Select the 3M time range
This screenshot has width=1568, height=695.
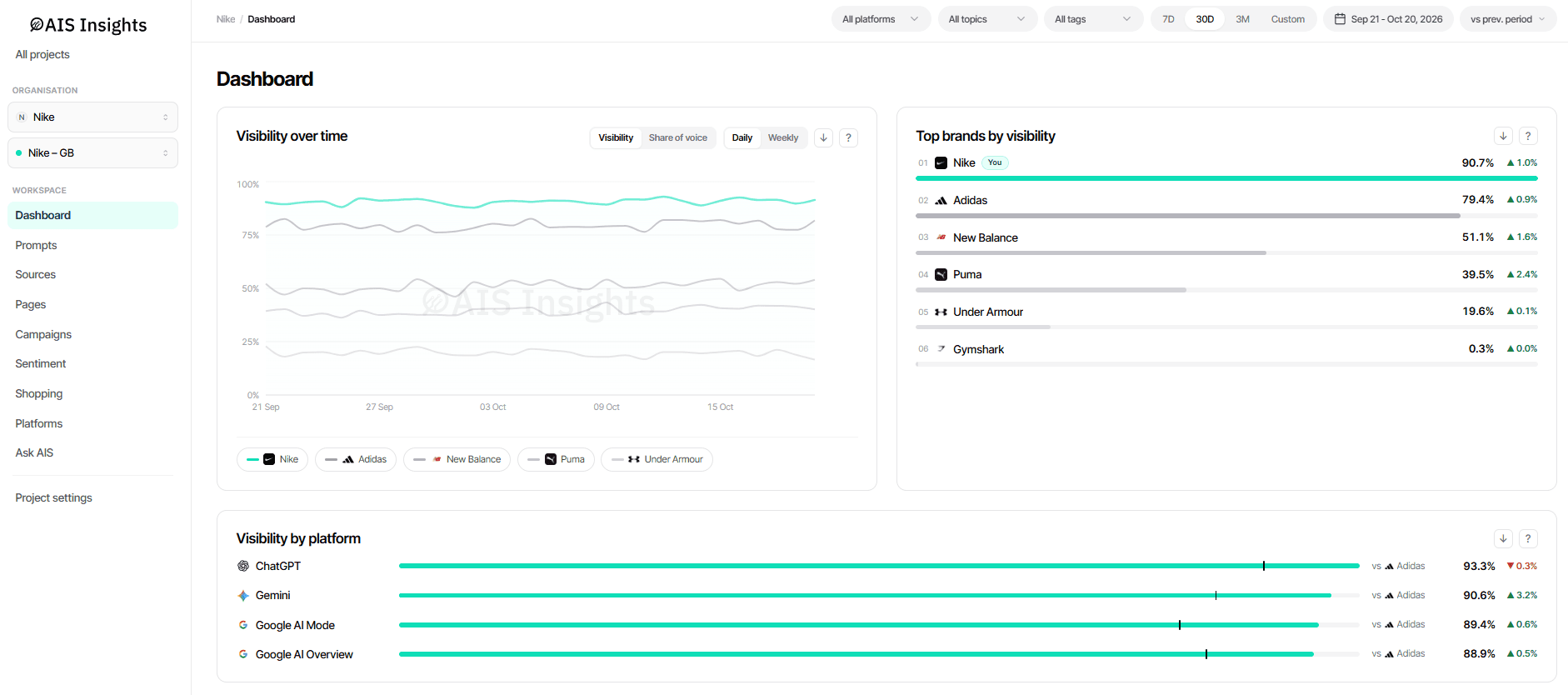click(1242, 19)
